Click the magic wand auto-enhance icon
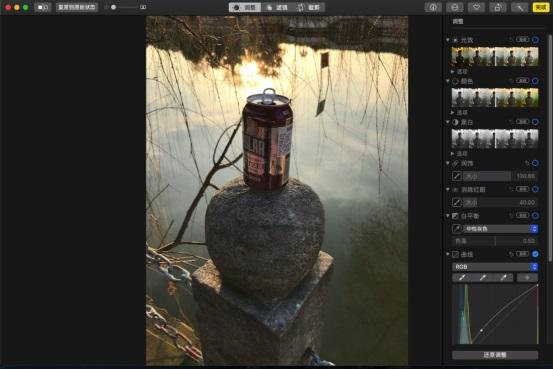Screen dimensions: 553x369 coord(519,7)
